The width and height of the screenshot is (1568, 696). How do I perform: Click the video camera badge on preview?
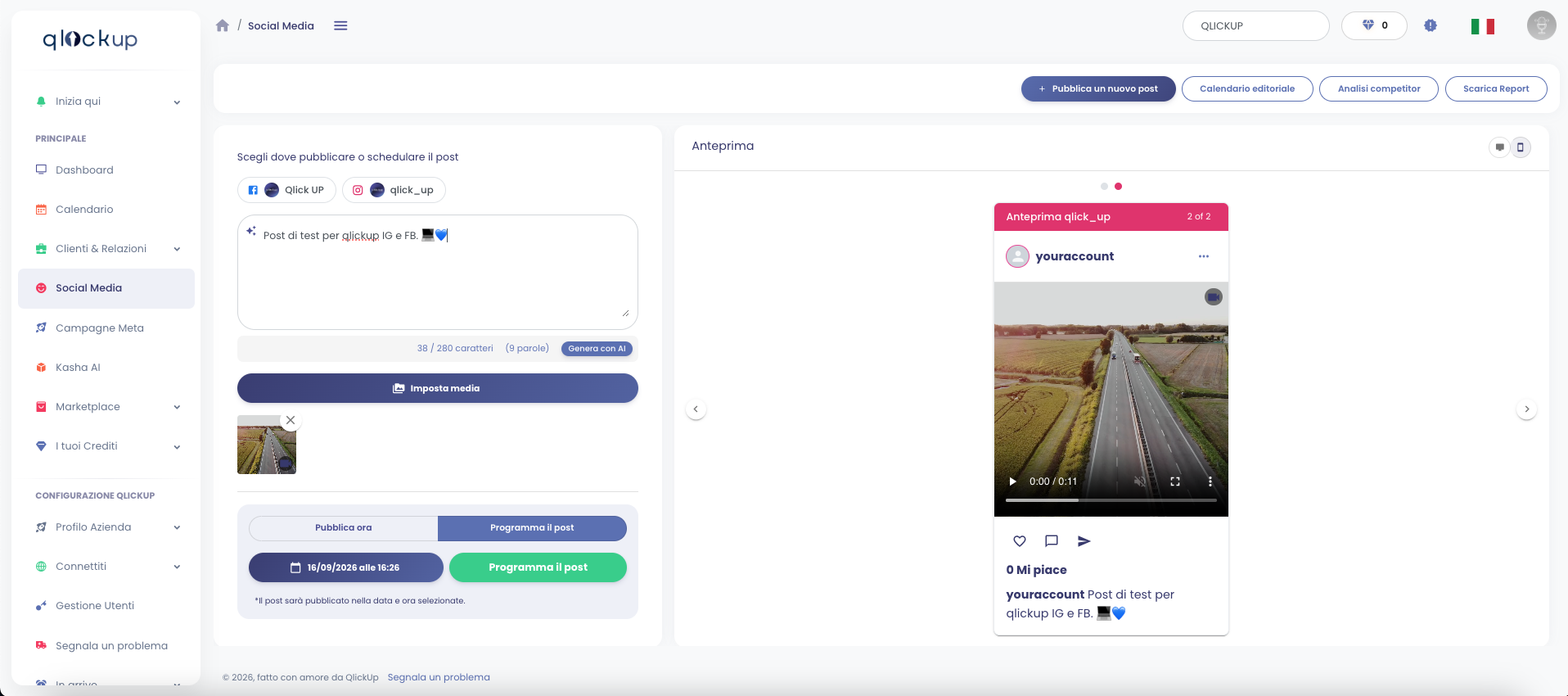point(1214,297)
